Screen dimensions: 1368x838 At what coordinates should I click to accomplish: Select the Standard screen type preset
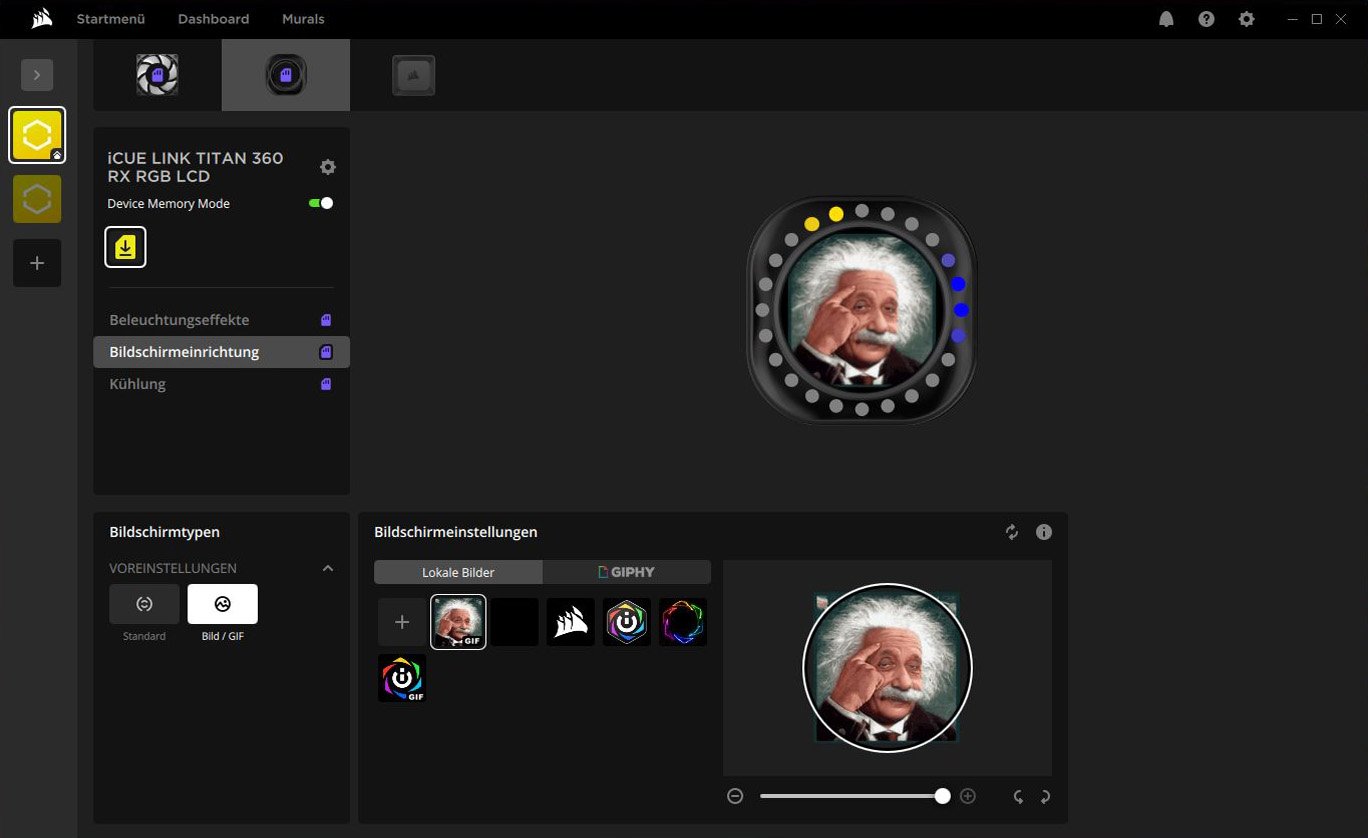point(144,604)
